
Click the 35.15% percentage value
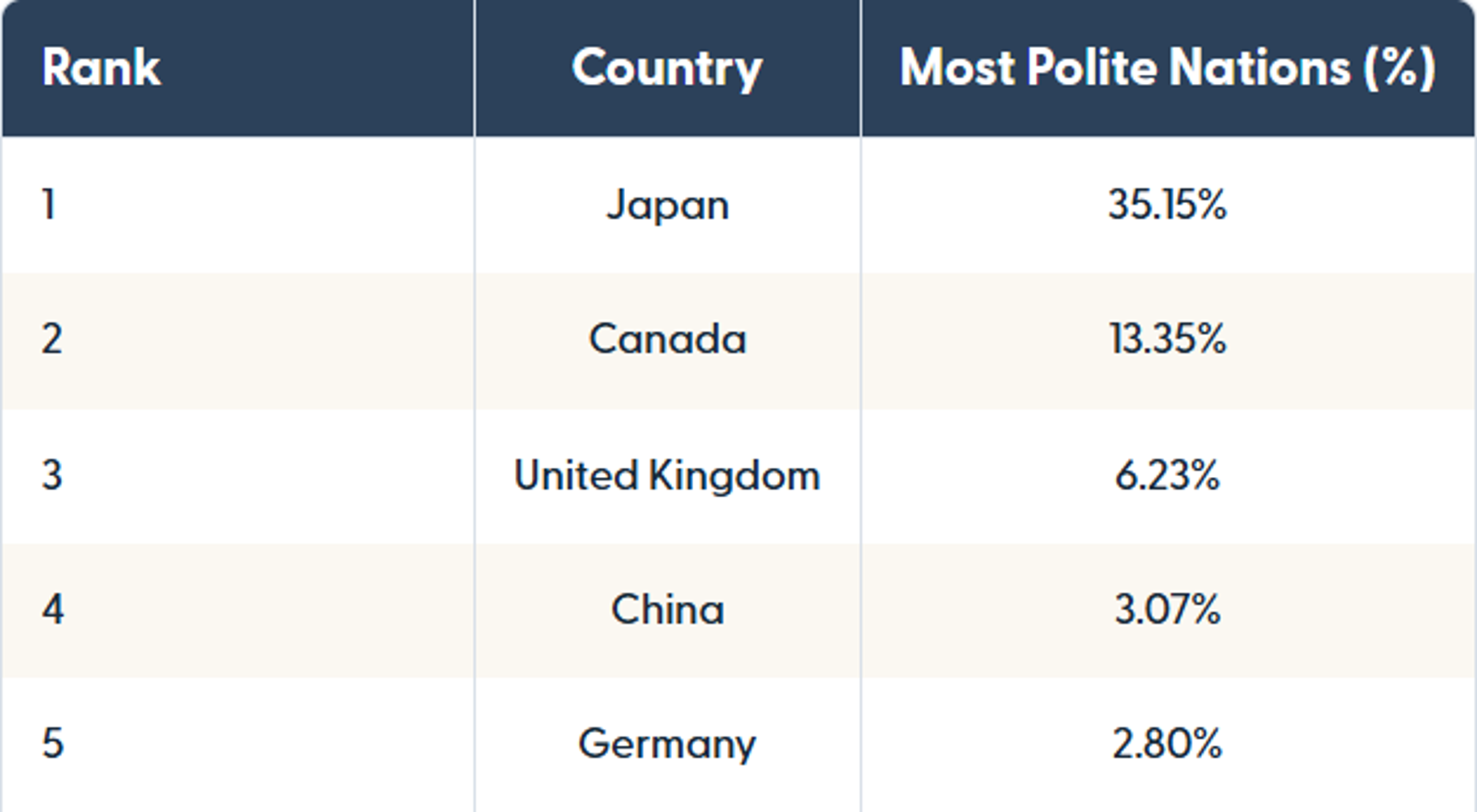coord(1167,204)
